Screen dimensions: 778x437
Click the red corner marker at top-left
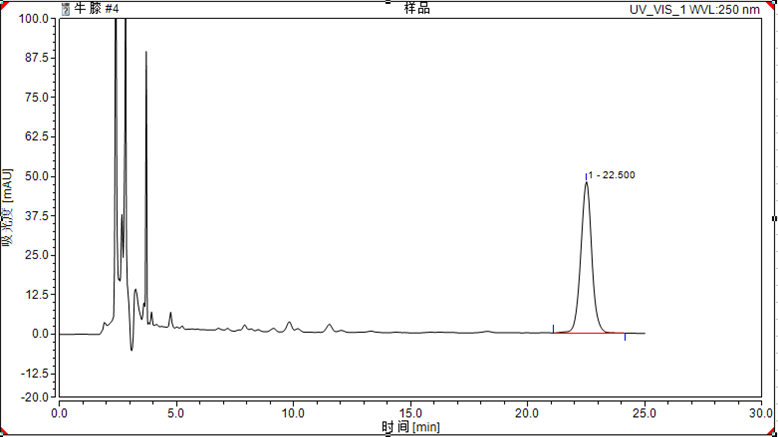[3, 3]
